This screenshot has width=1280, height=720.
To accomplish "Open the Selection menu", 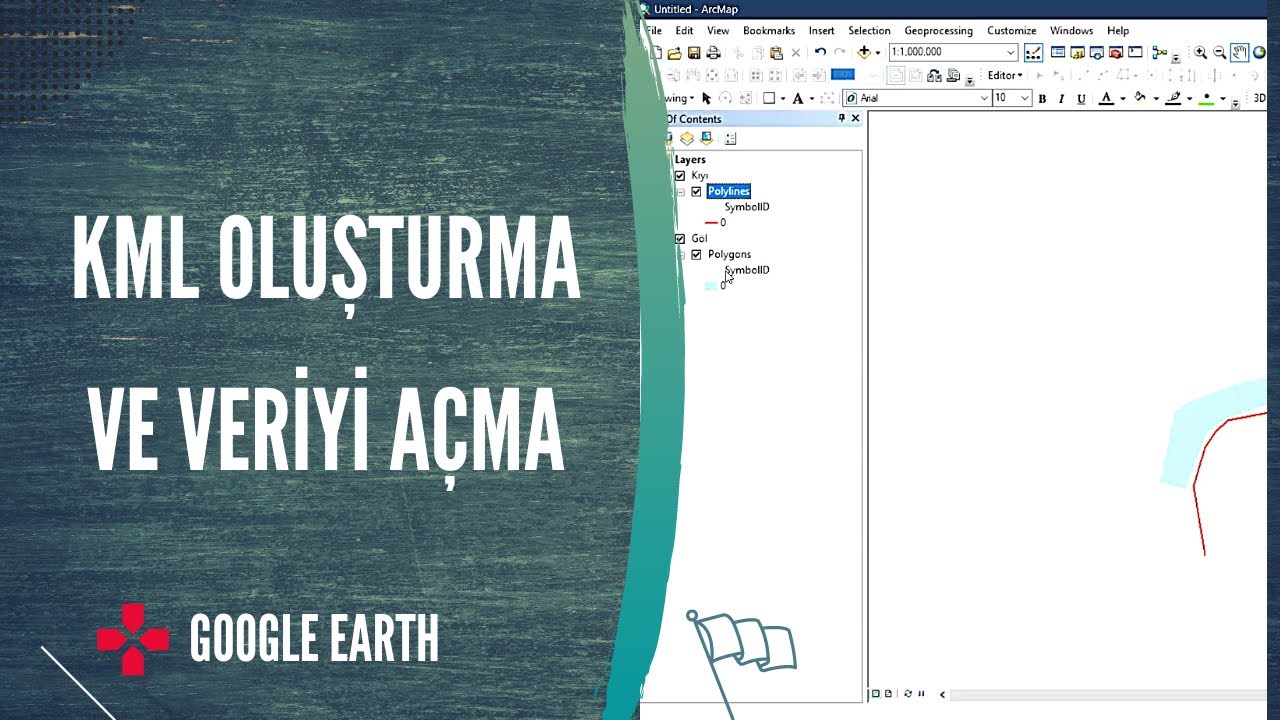I will pos(869,31).
